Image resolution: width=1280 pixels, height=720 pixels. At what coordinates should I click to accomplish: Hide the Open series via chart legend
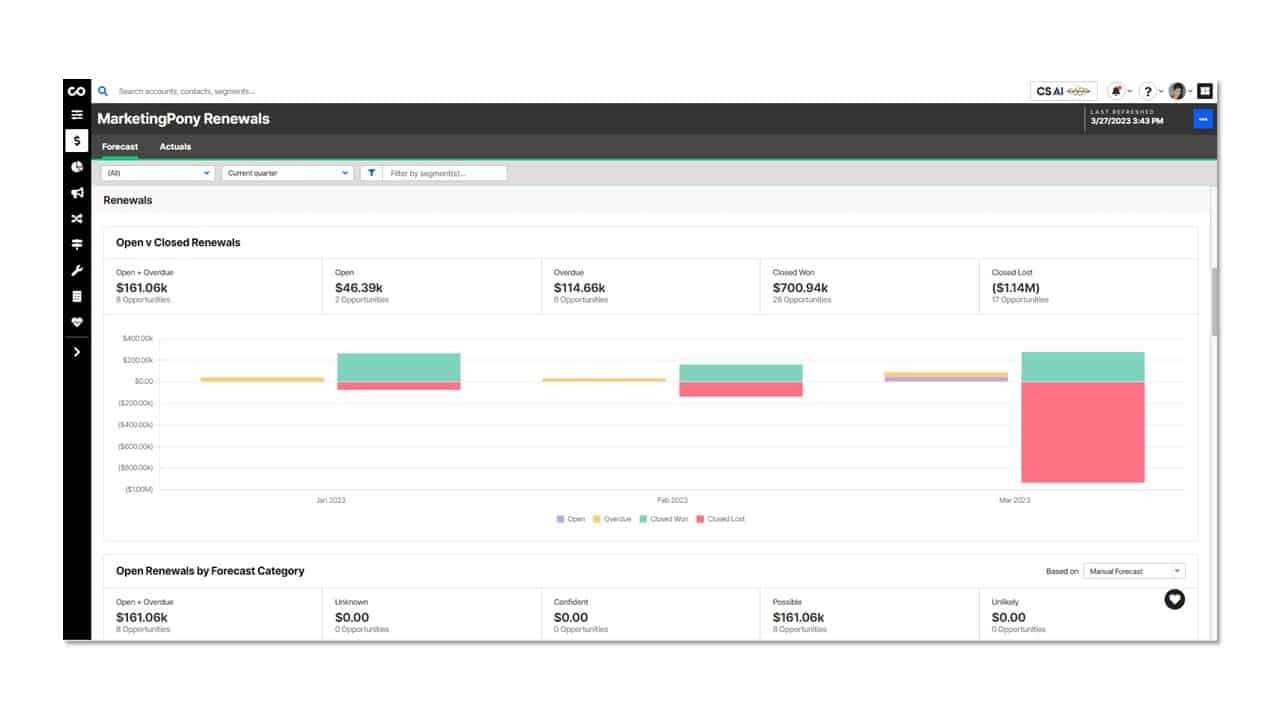pos(568,518)
